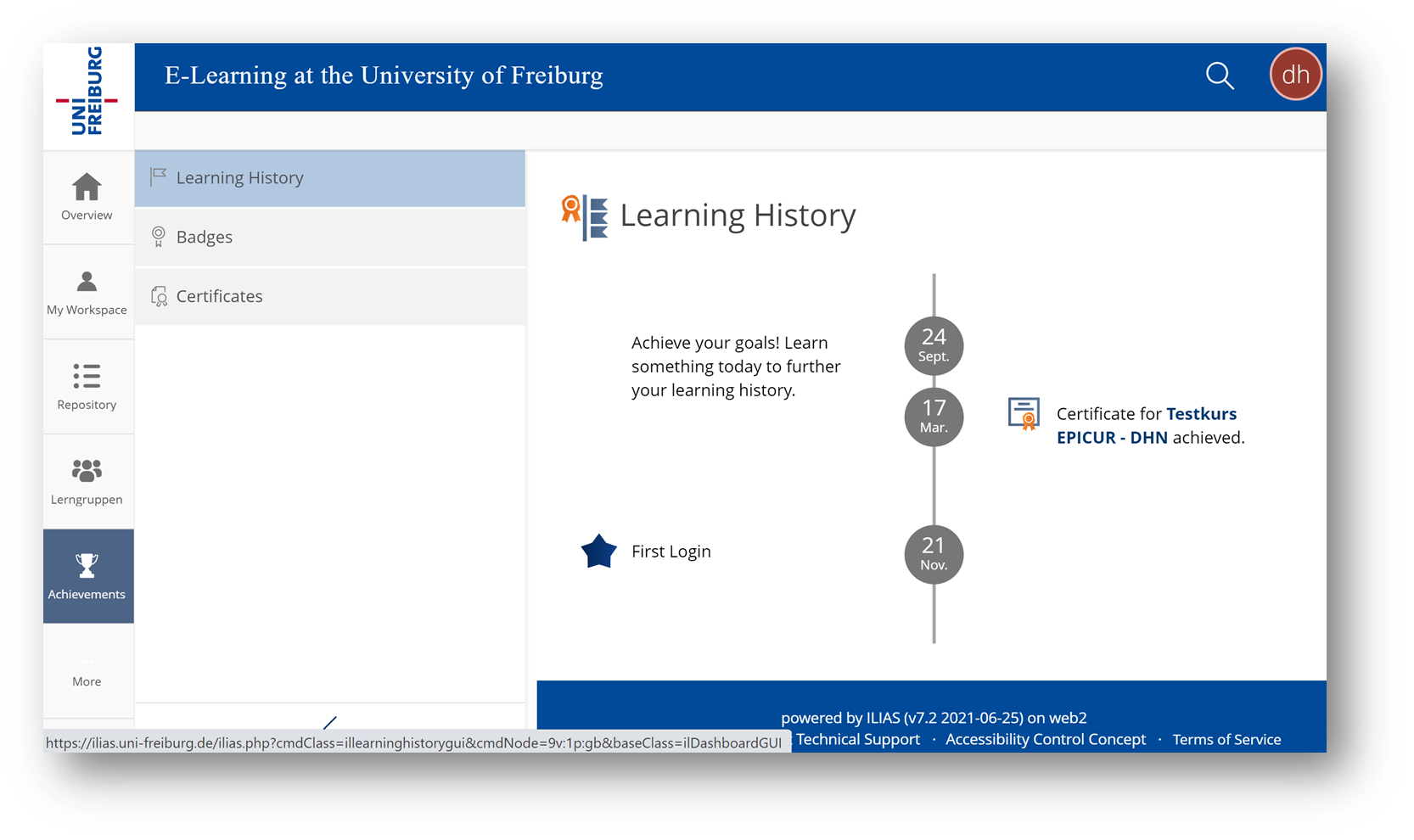Open the Terms of Service link

pyautogui.click(x=1226, y=739)
